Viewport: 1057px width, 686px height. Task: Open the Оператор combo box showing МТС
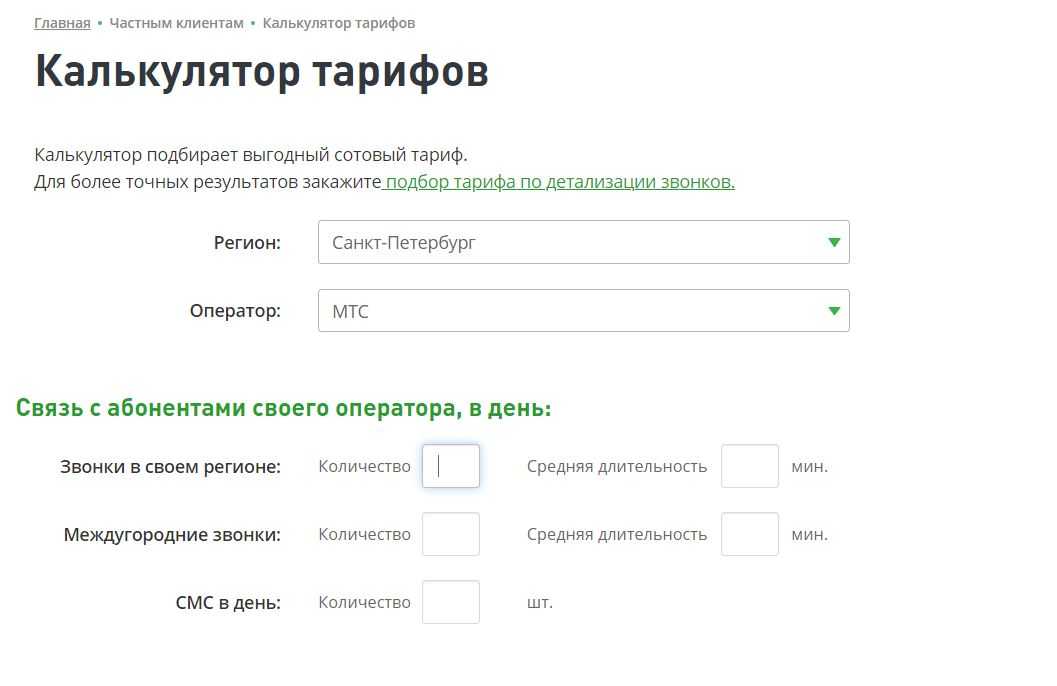[x=570, y=311]
